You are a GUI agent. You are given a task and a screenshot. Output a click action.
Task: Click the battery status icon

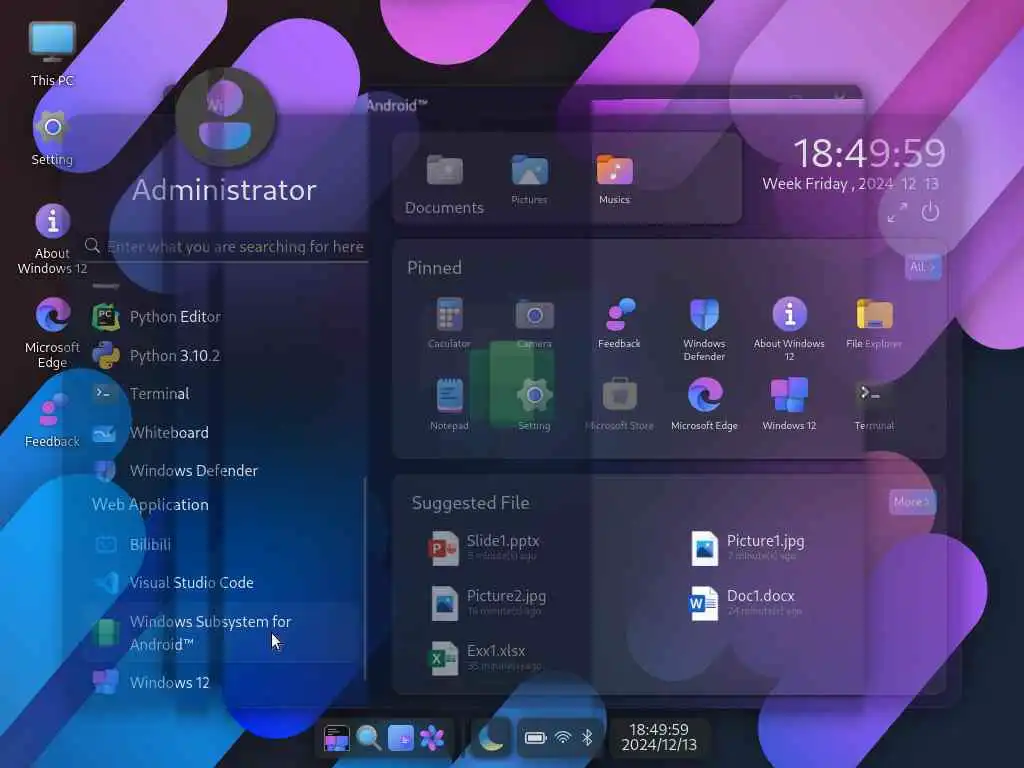(x=535, y=738)
